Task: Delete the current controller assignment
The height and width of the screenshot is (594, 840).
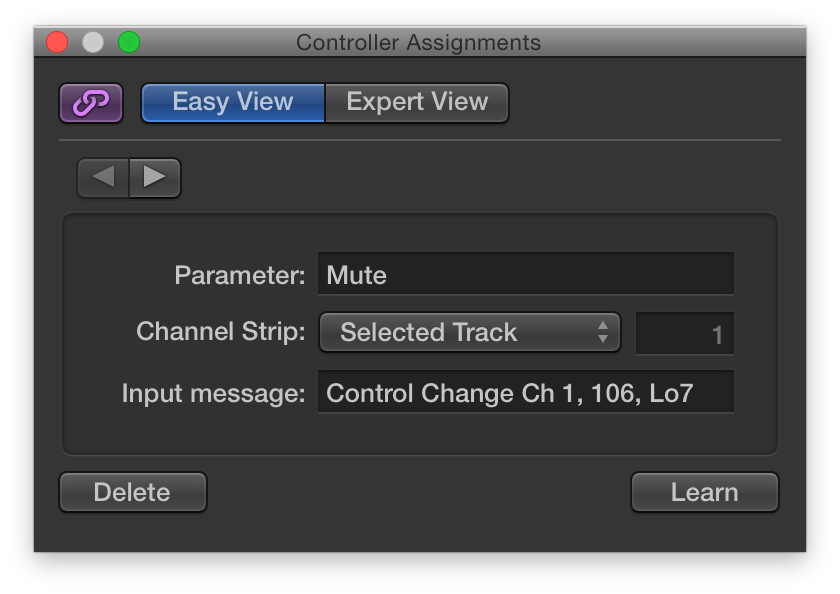Action: [132, 492]
